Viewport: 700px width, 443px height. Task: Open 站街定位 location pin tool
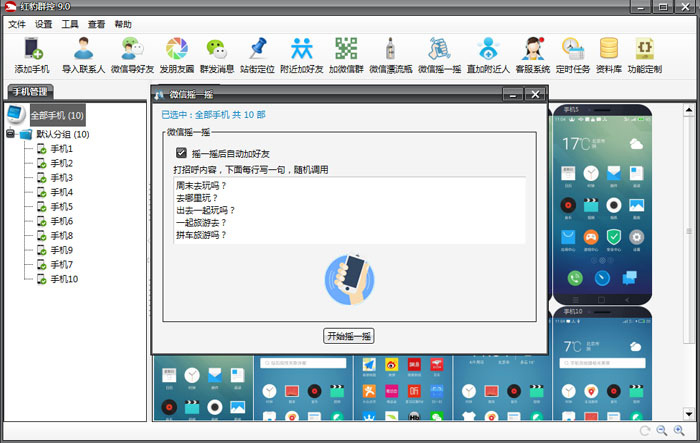point(257,55)
